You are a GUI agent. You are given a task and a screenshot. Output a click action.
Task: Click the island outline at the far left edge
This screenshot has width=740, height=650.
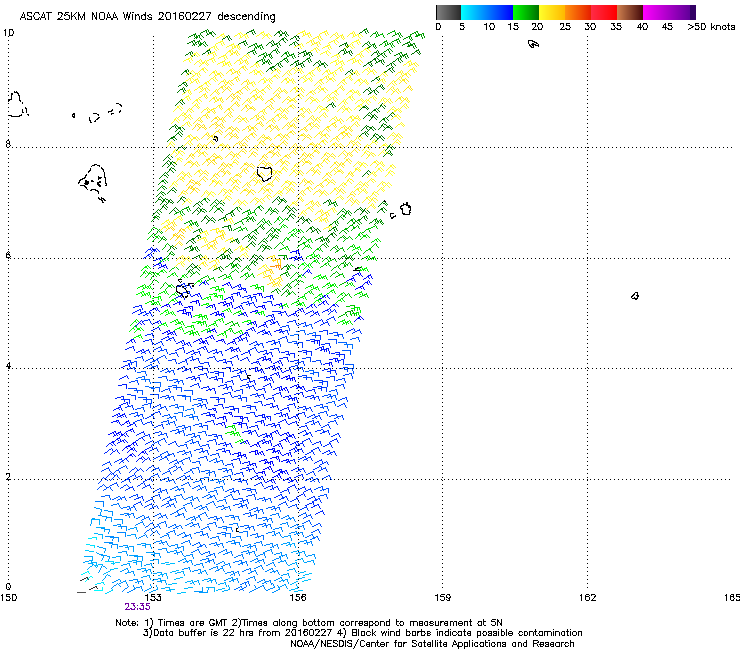(x=18, y=104)
